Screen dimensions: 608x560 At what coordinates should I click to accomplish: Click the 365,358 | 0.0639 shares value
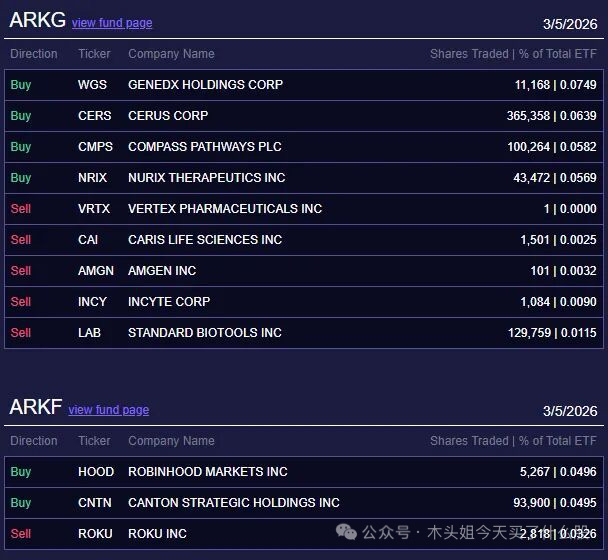coord(552,116)
